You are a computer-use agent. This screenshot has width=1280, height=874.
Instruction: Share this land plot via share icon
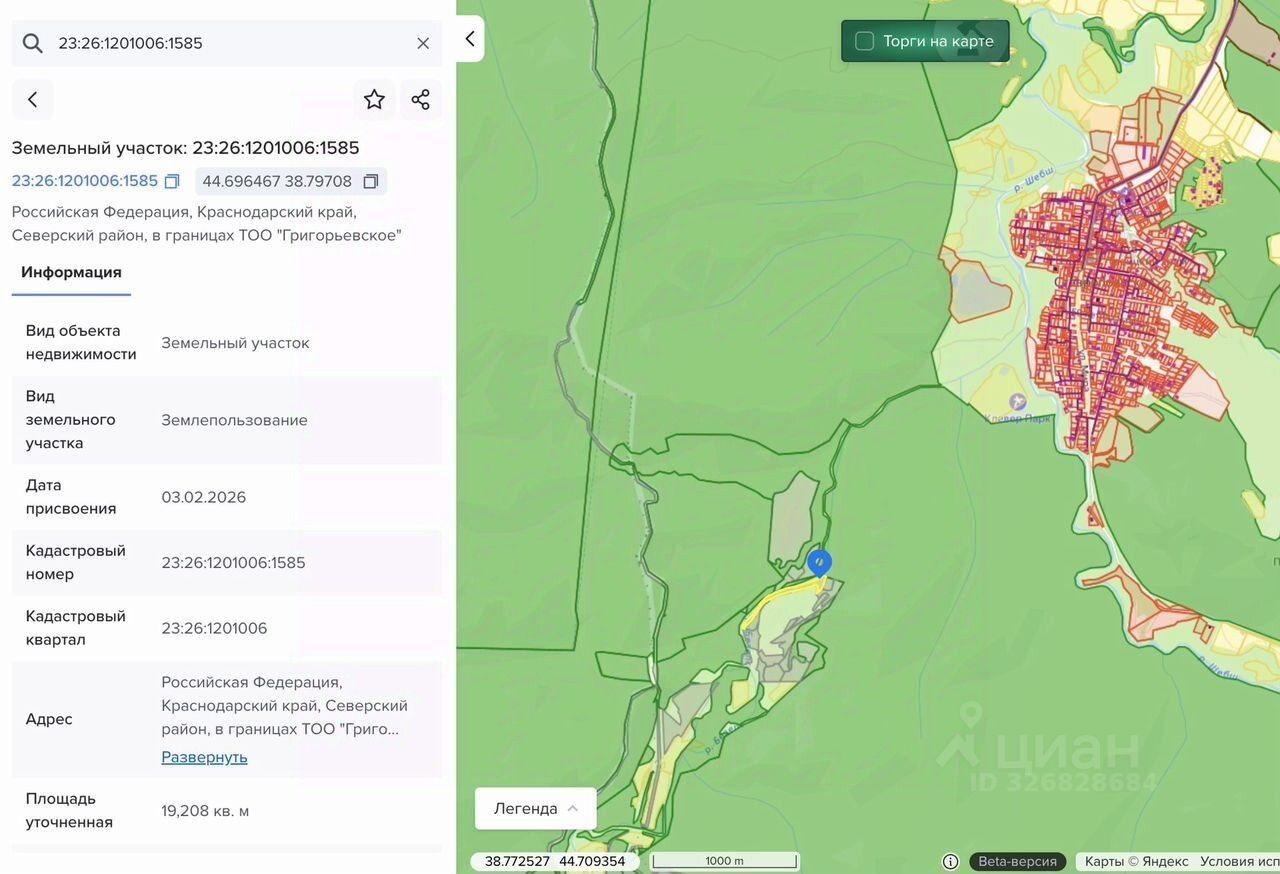[421, 100]
